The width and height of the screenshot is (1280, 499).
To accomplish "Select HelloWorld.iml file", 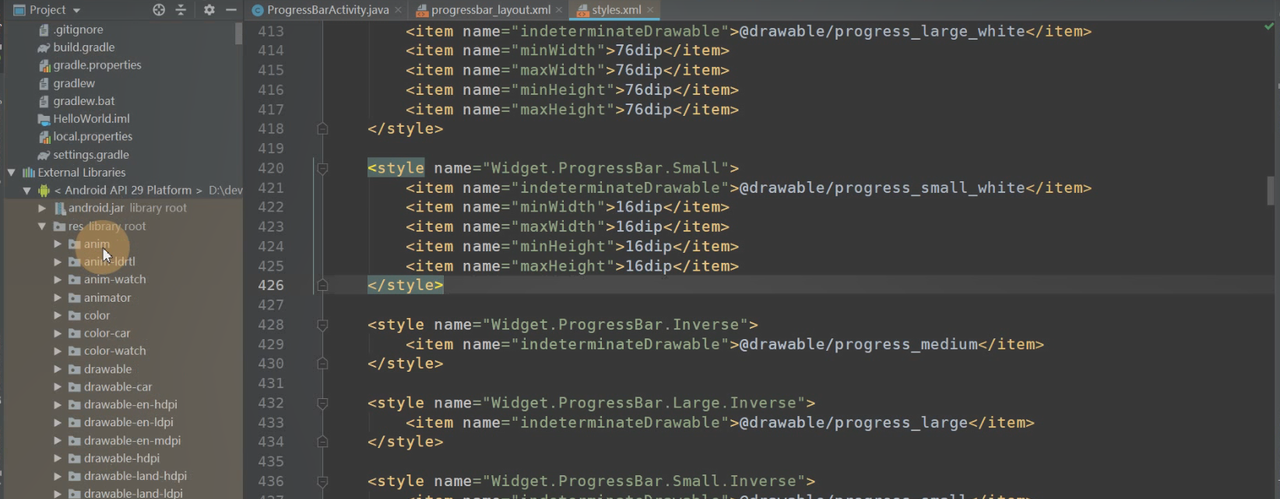I will click(91, 119).
